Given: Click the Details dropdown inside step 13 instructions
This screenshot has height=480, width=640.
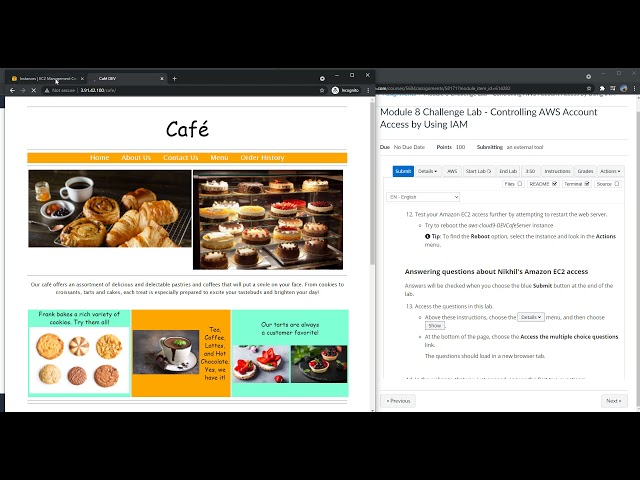Looking at the screenshot, I should point(531,317).
